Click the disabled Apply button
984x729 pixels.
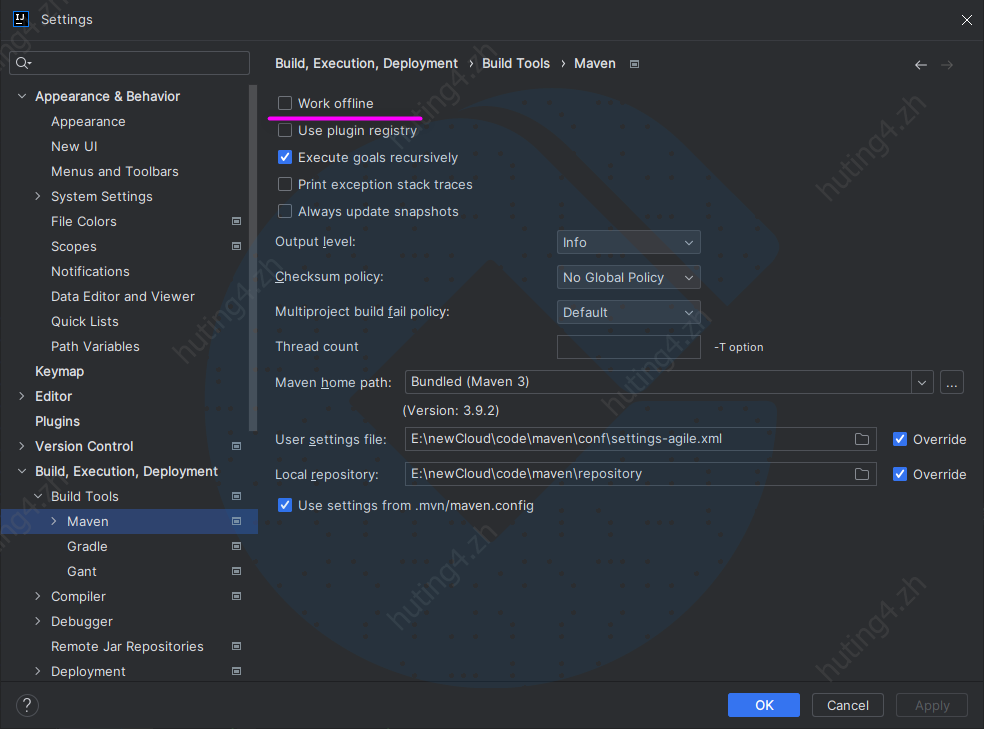click(932, 705)
